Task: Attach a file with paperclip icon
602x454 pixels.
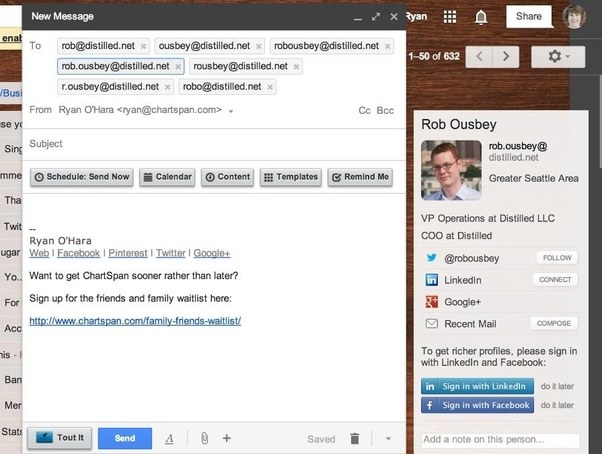Action: 204,438
